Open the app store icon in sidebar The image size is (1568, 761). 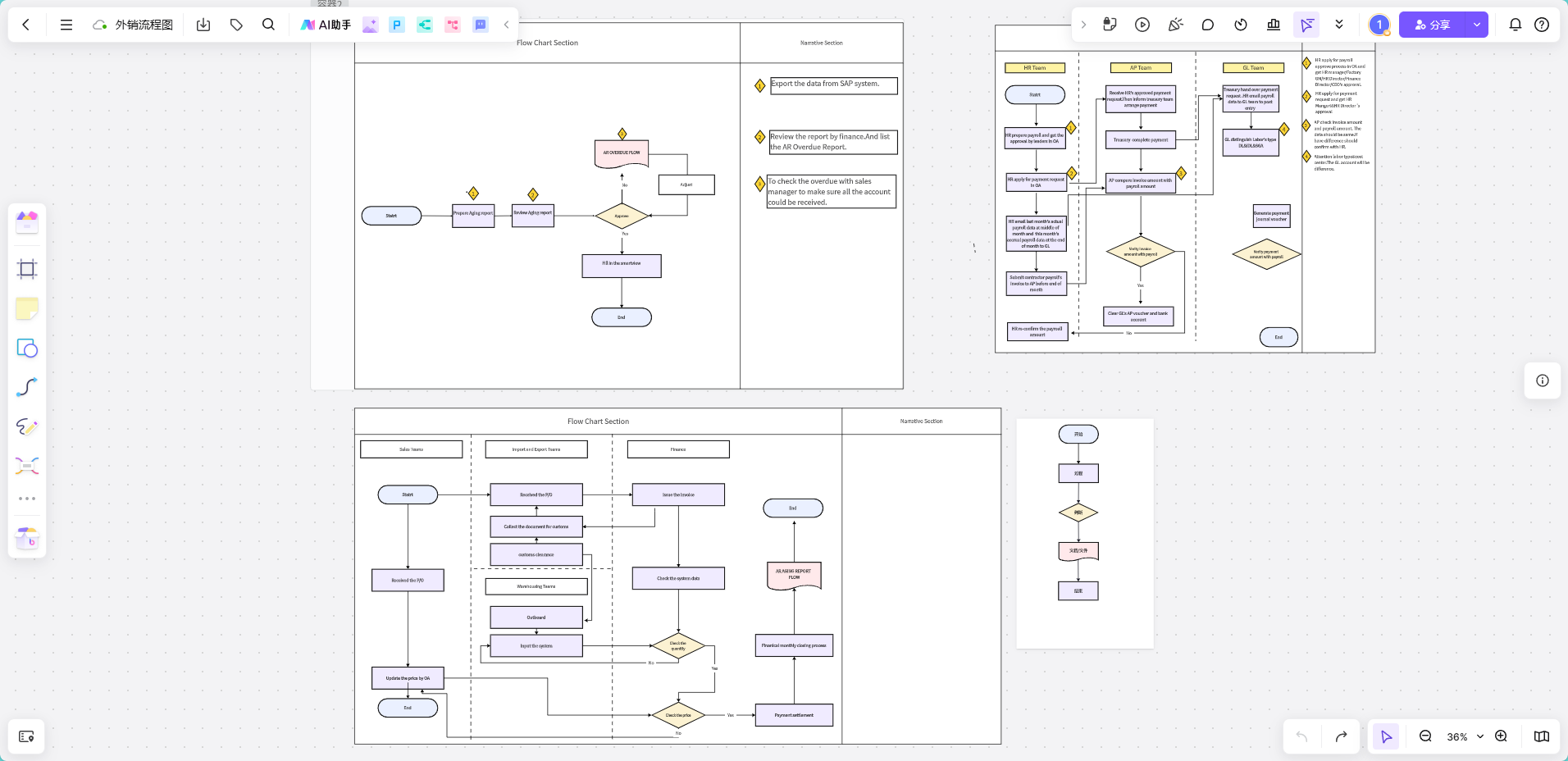(27, 539)
